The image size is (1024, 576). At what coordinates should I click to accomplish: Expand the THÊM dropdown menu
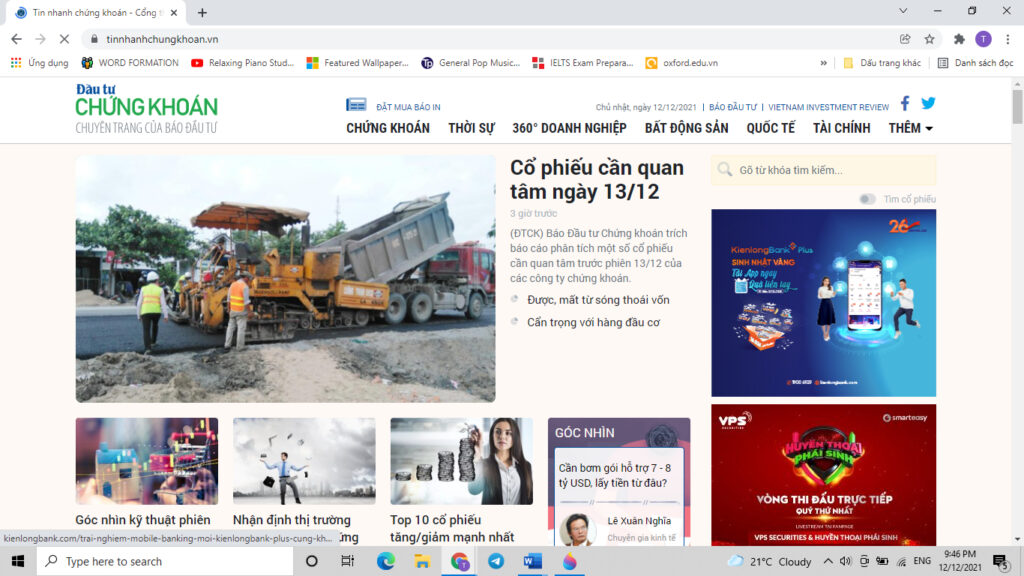point(910,128)
